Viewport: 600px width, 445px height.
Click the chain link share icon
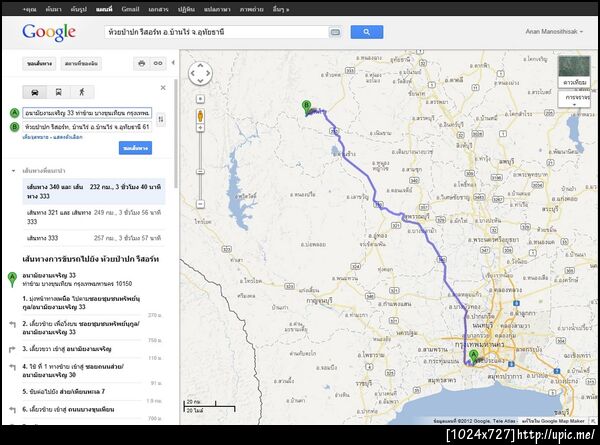158,63
